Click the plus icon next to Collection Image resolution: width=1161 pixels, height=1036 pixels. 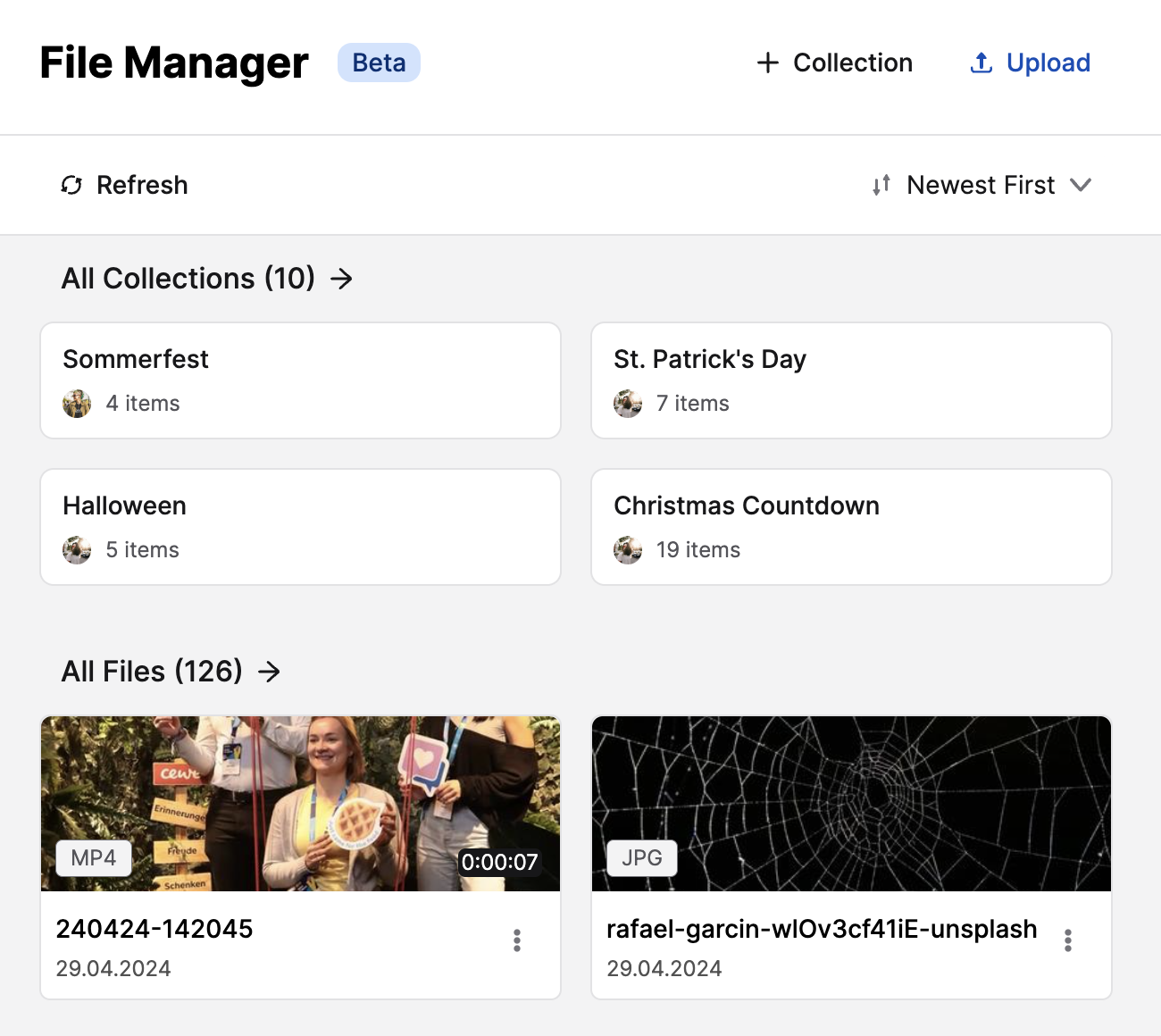pyautogui.click(x=768, y=63)
